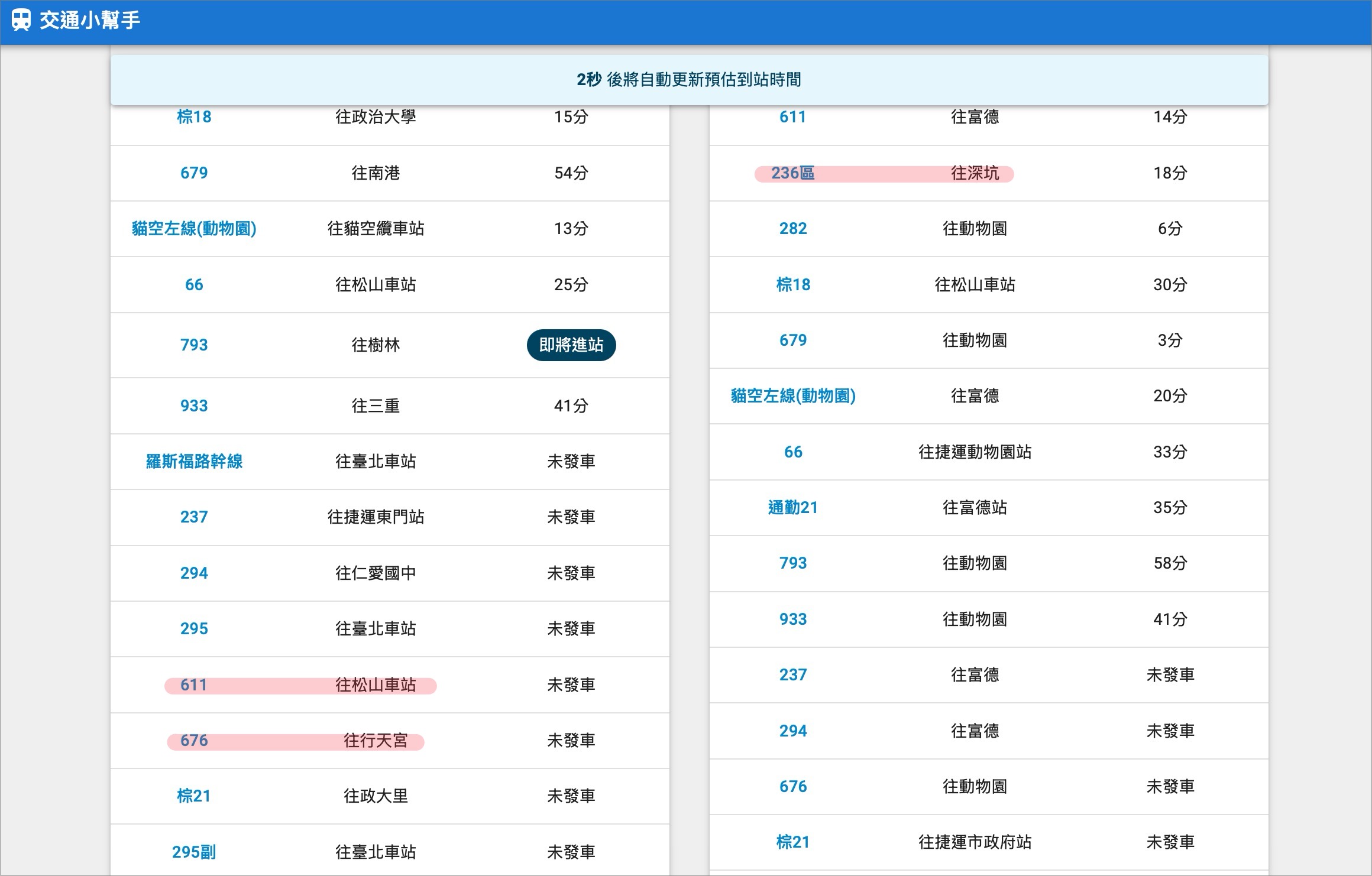This screenshot has height=876, width=1372.
Task: Click the bus icon in the header
Action: [x=21, y=20]
